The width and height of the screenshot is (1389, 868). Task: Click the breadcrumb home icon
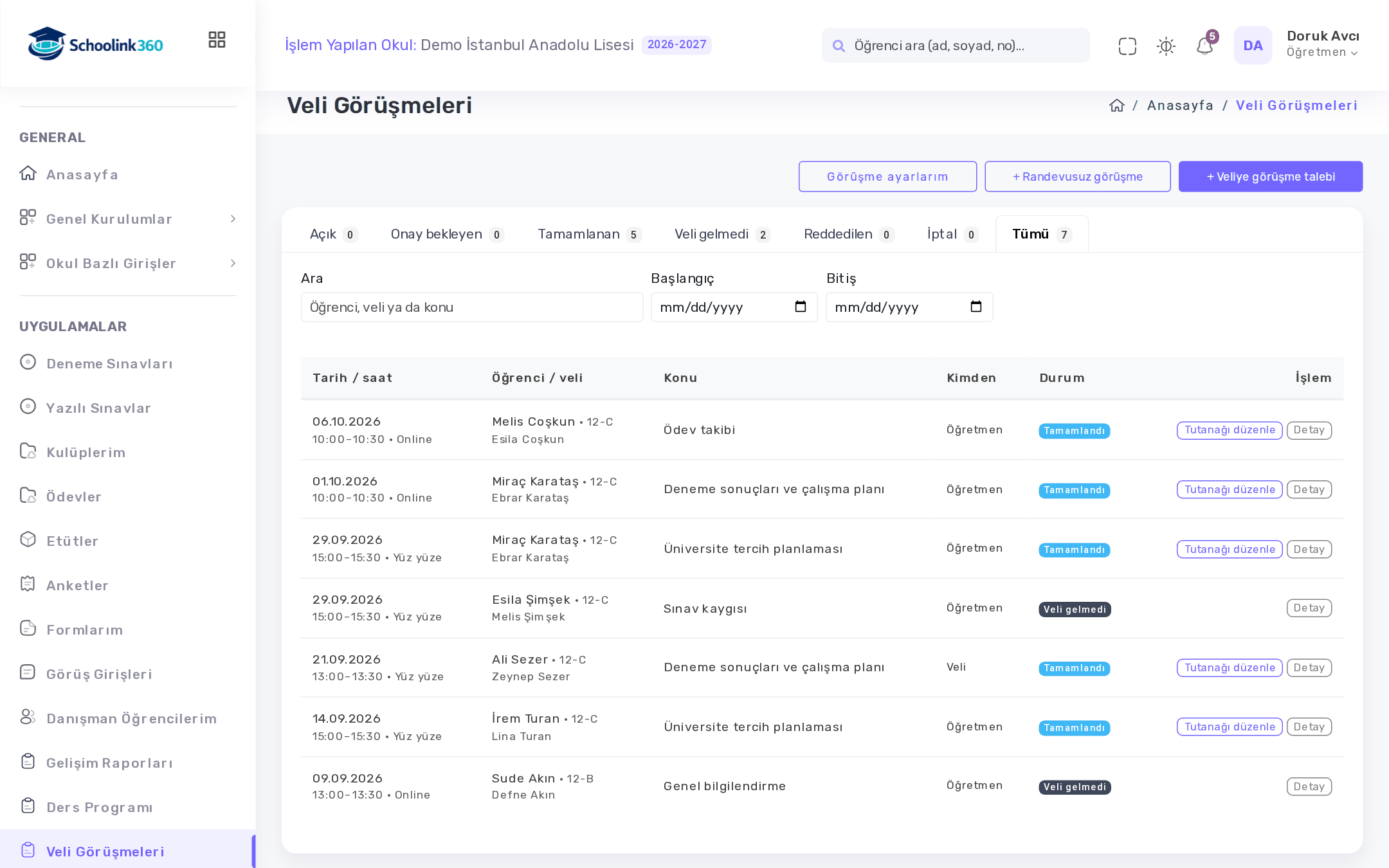pos(1117,105)
